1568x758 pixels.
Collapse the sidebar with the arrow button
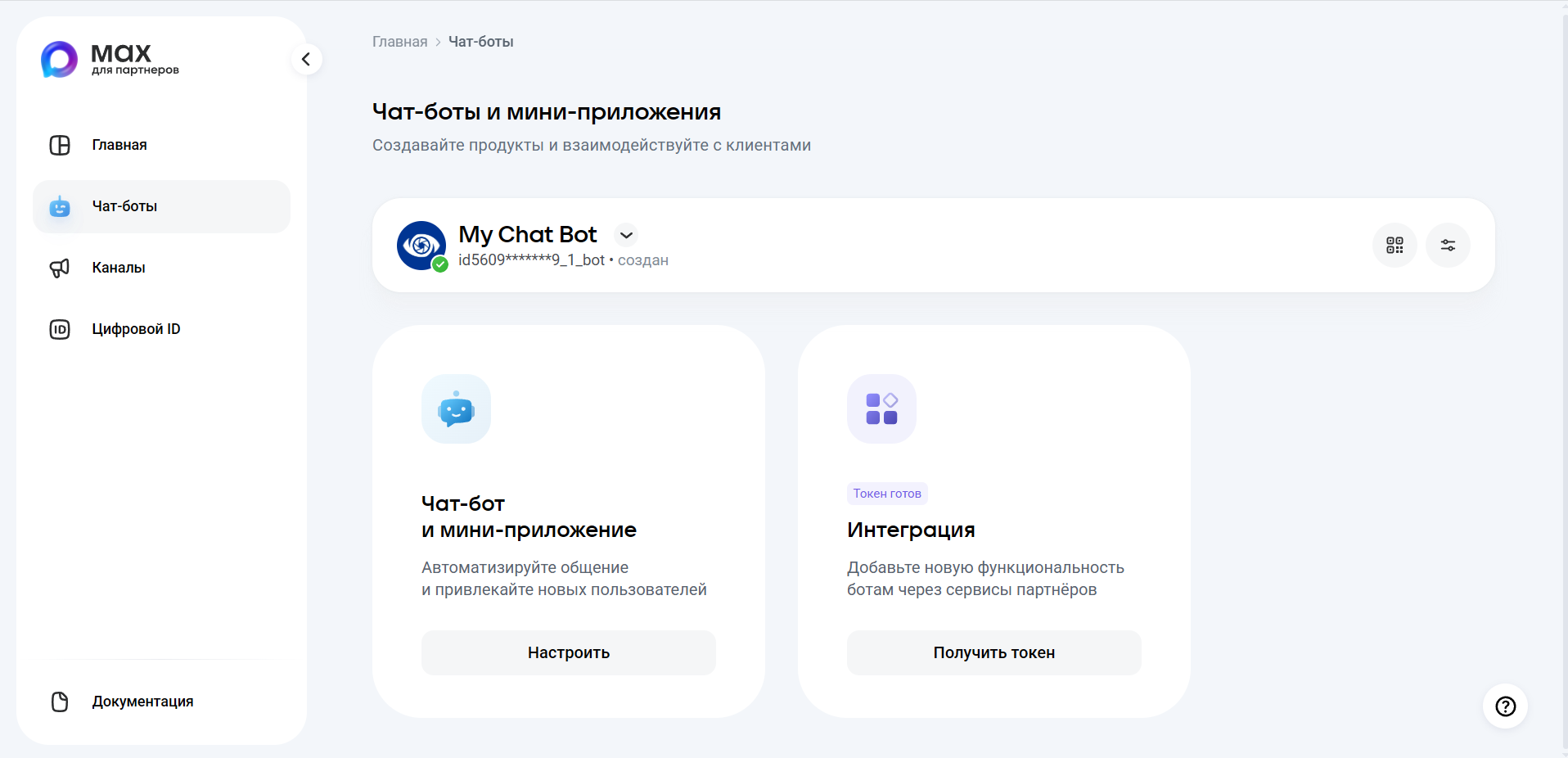click(306, 59)
